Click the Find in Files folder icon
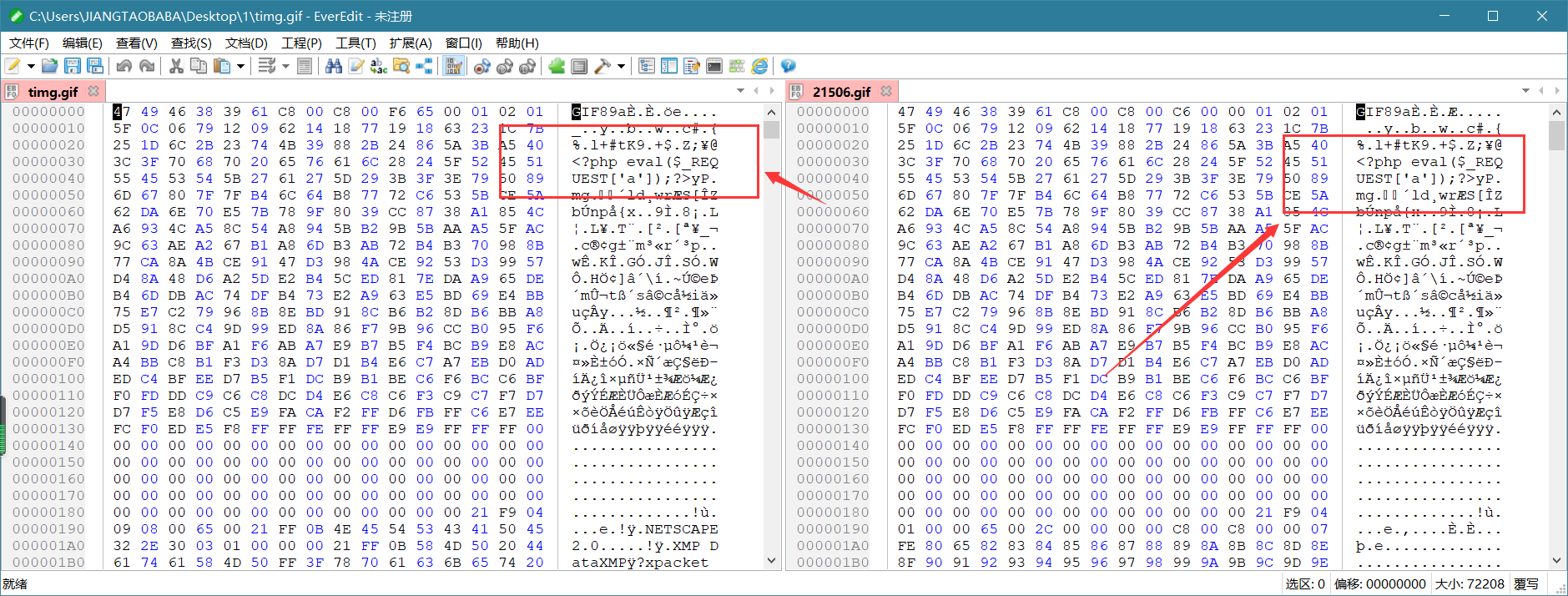Viewport: 1568px width, 596px height. click(401, 66)
